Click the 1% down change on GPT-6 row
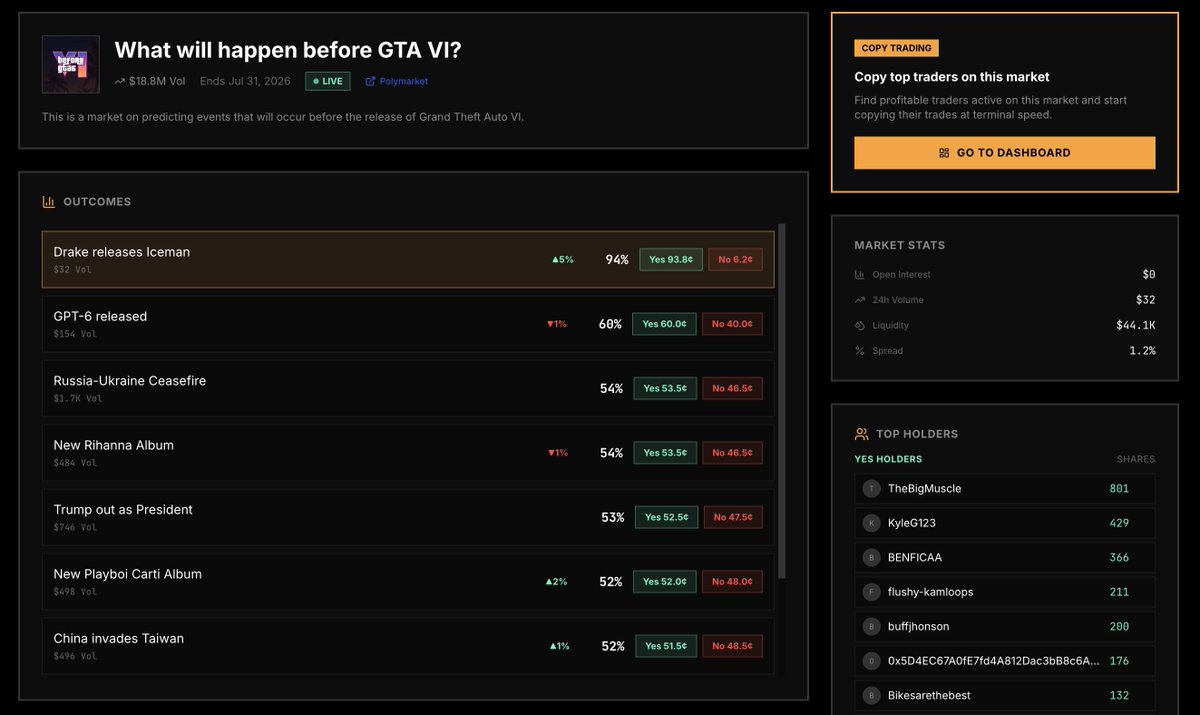This screenshot has height=715, width=1200. point(557,324)
